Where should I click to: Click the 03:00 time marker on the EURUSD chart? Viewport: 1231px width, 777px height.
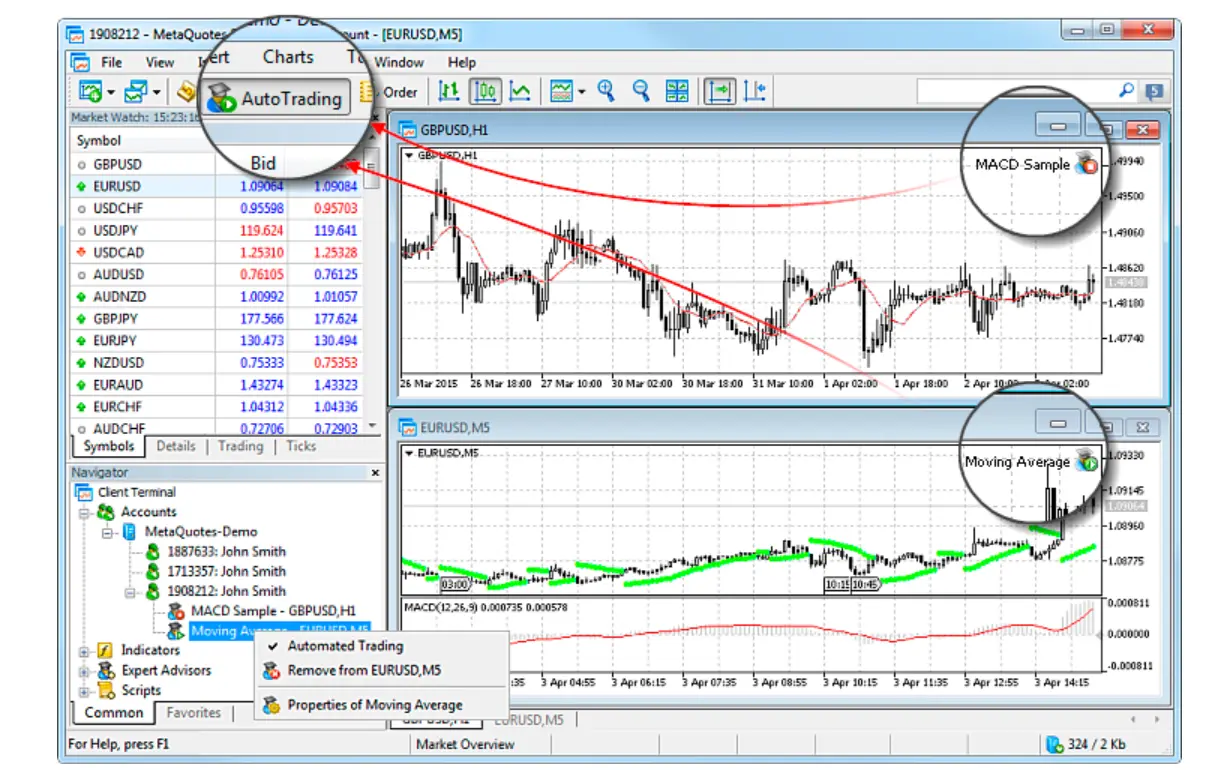click(x=455, y=583)
